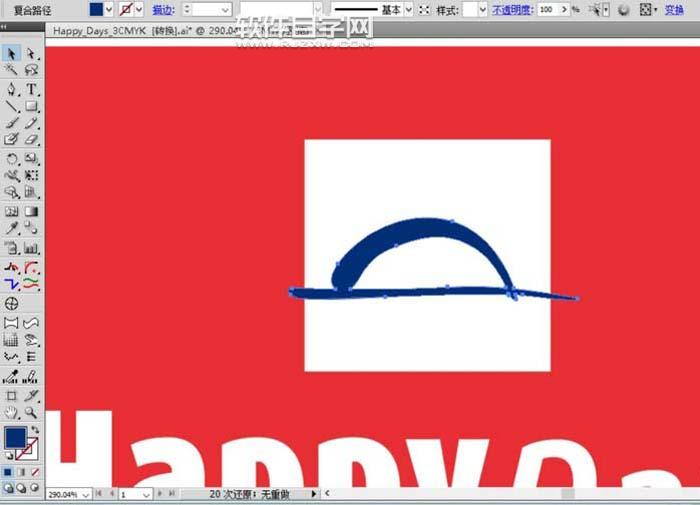Click the opacity value field showing 100

click(x=548, y=9)
